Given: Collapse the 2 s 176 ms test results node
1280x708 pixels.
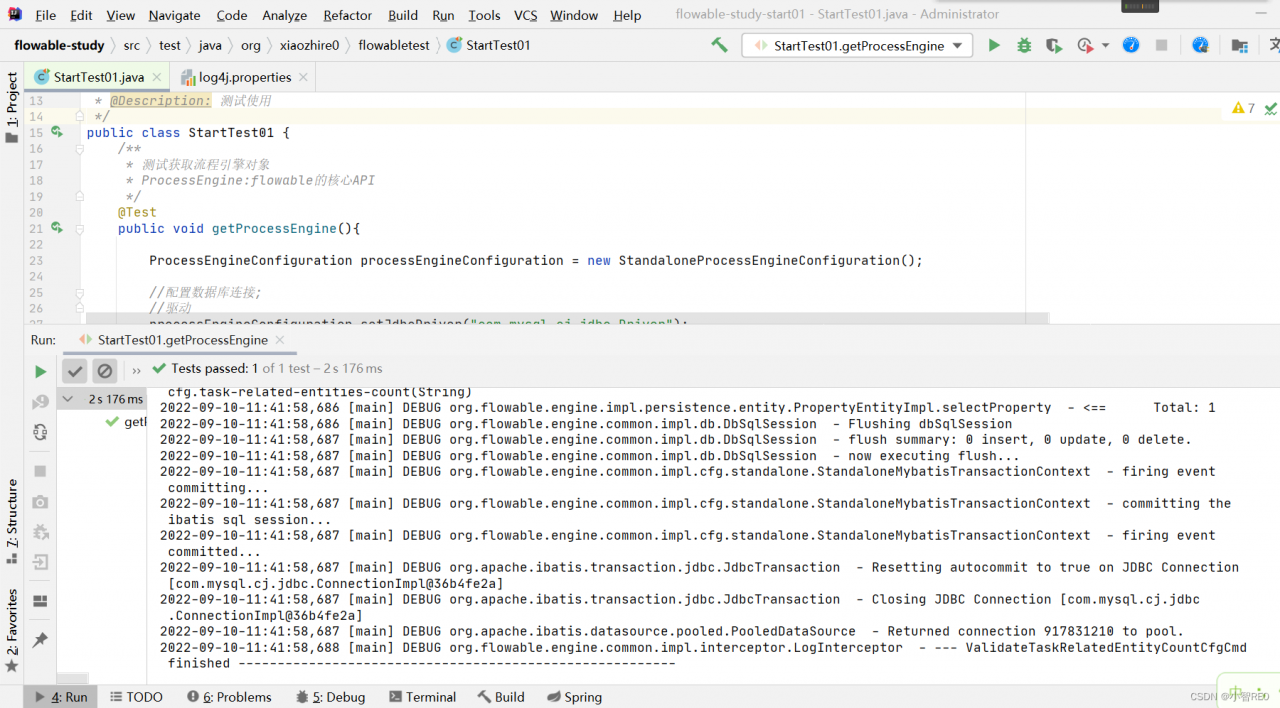Looking at the screenshot, I should [68, 399].
